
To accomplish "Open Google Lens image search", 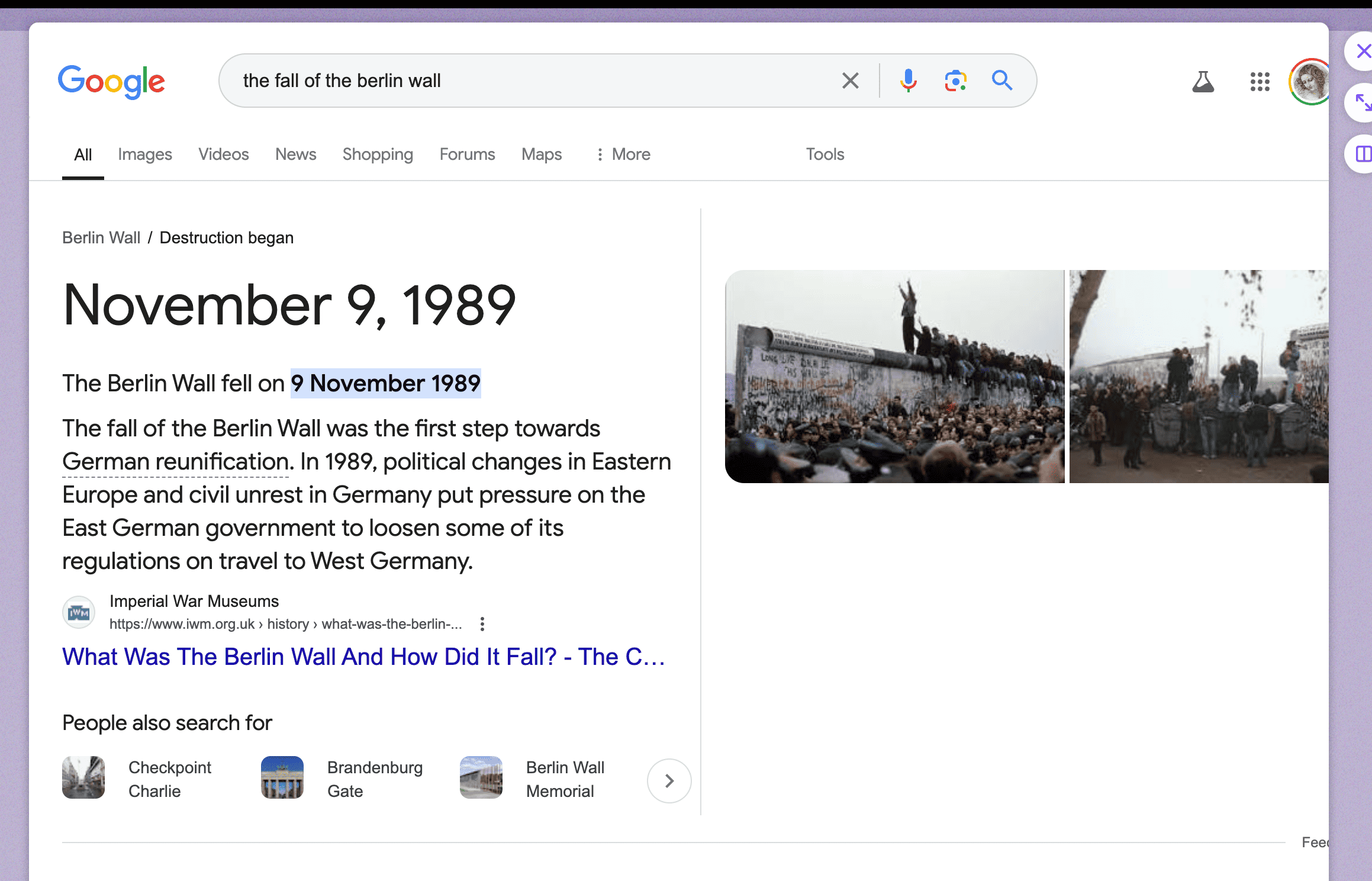I will coord(955,81).
